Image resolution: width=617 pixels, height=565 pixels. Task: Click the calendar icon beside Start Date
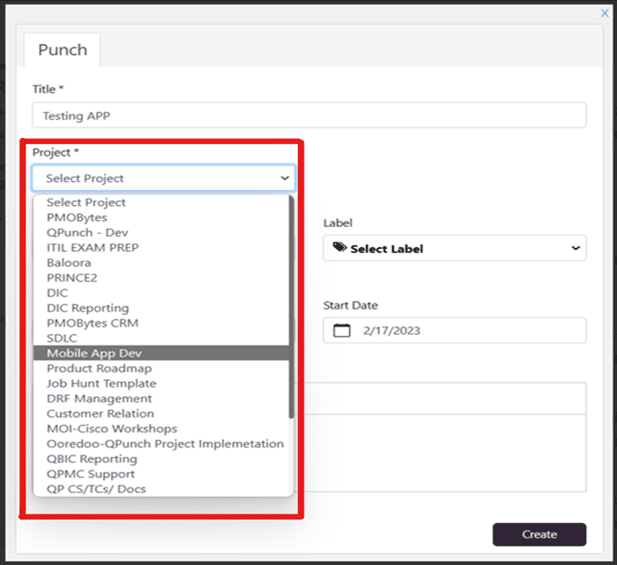pyautogui.click(x=342, y=330)
